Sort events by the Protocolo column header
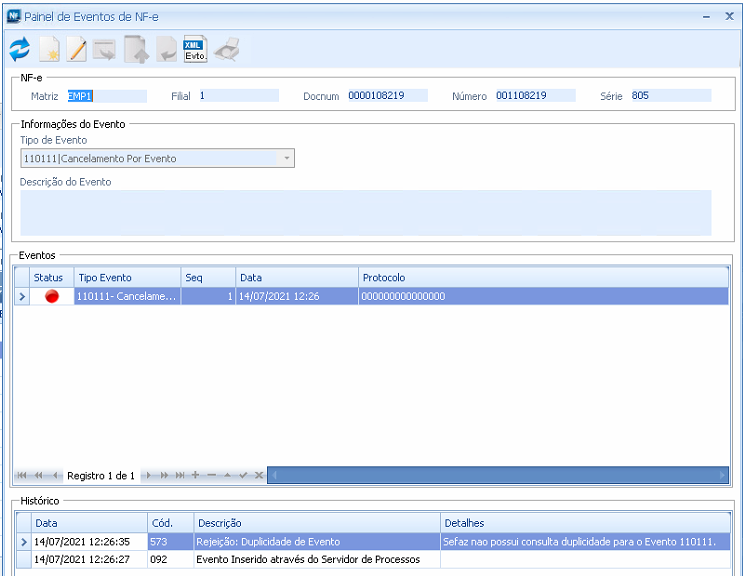This screenshot has width=743, height=576. (x=383, y=277)
